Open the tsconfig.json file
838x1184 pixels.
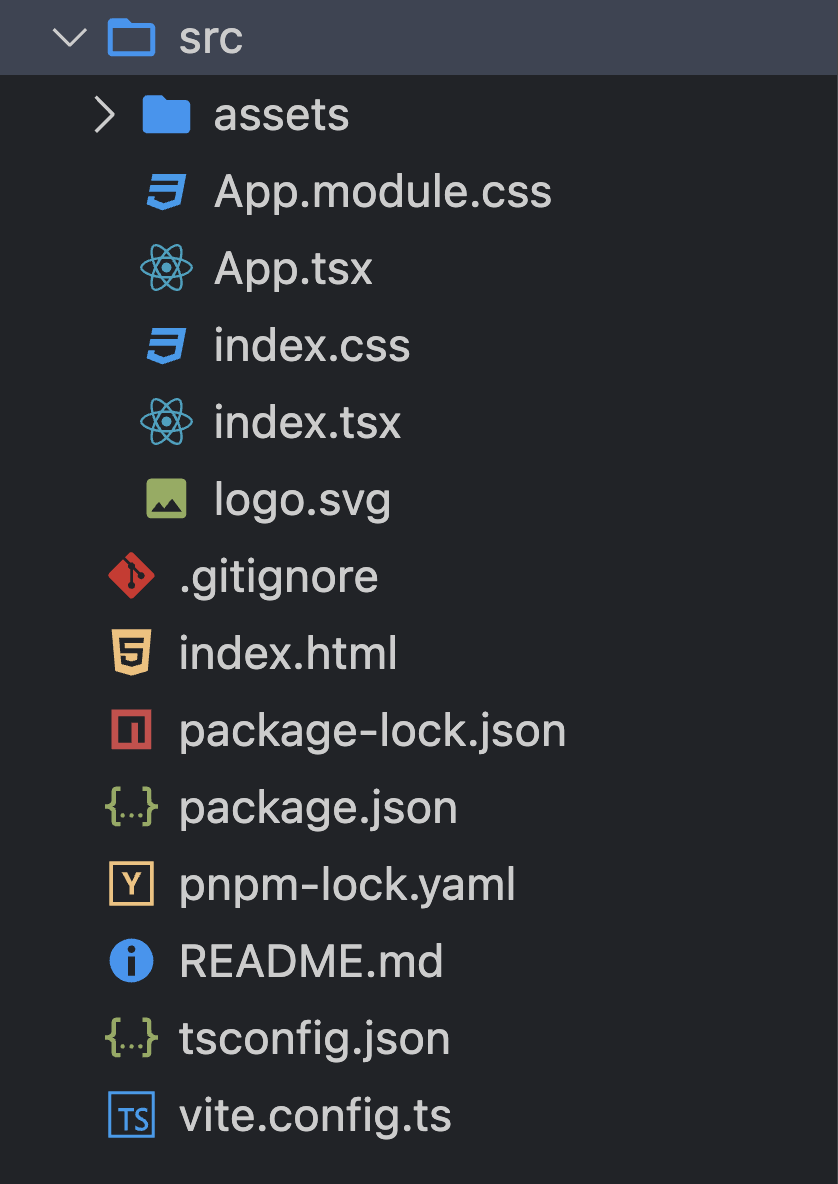(x=314, y=1039)
